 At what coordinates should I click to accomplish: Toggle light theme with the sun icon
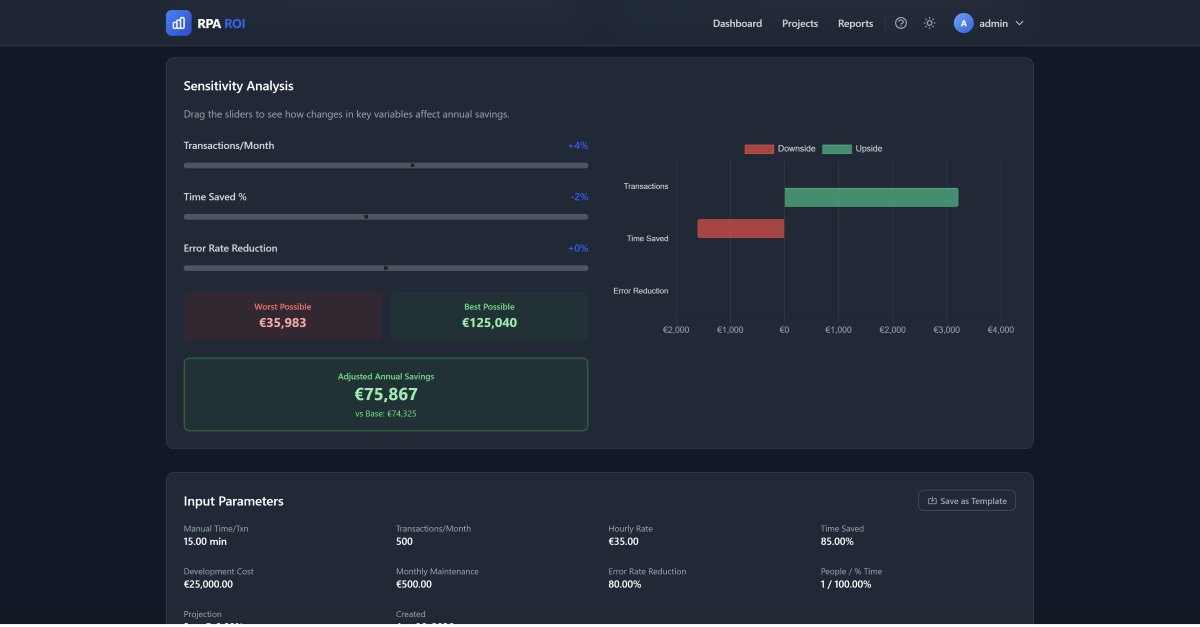929,23
